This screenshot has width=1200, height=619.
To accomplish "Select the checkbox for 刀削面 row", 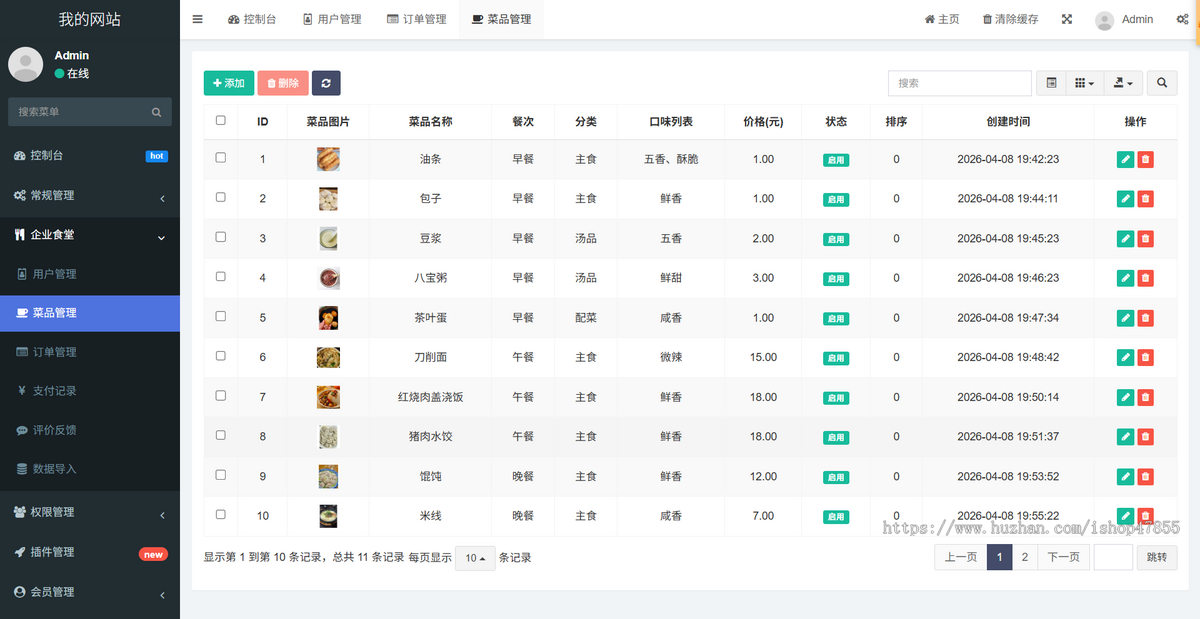I will pos(221,355).
